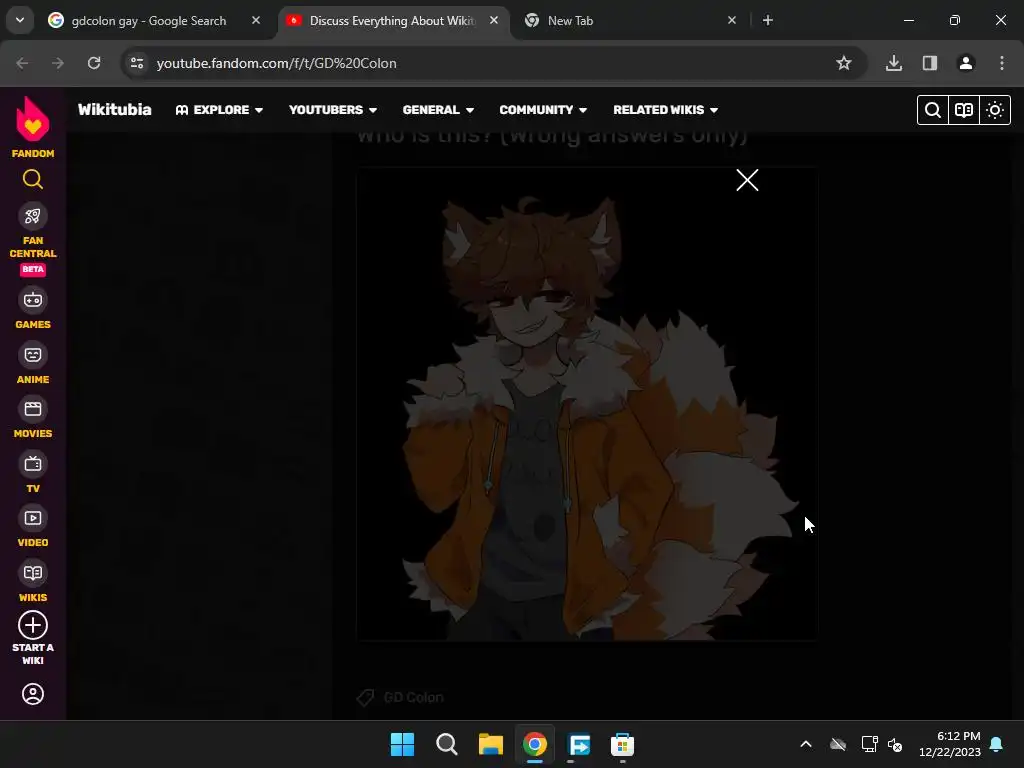Show hidden system tray icons
This screenshot has height=768, width=1024.
tap(806, 744)
